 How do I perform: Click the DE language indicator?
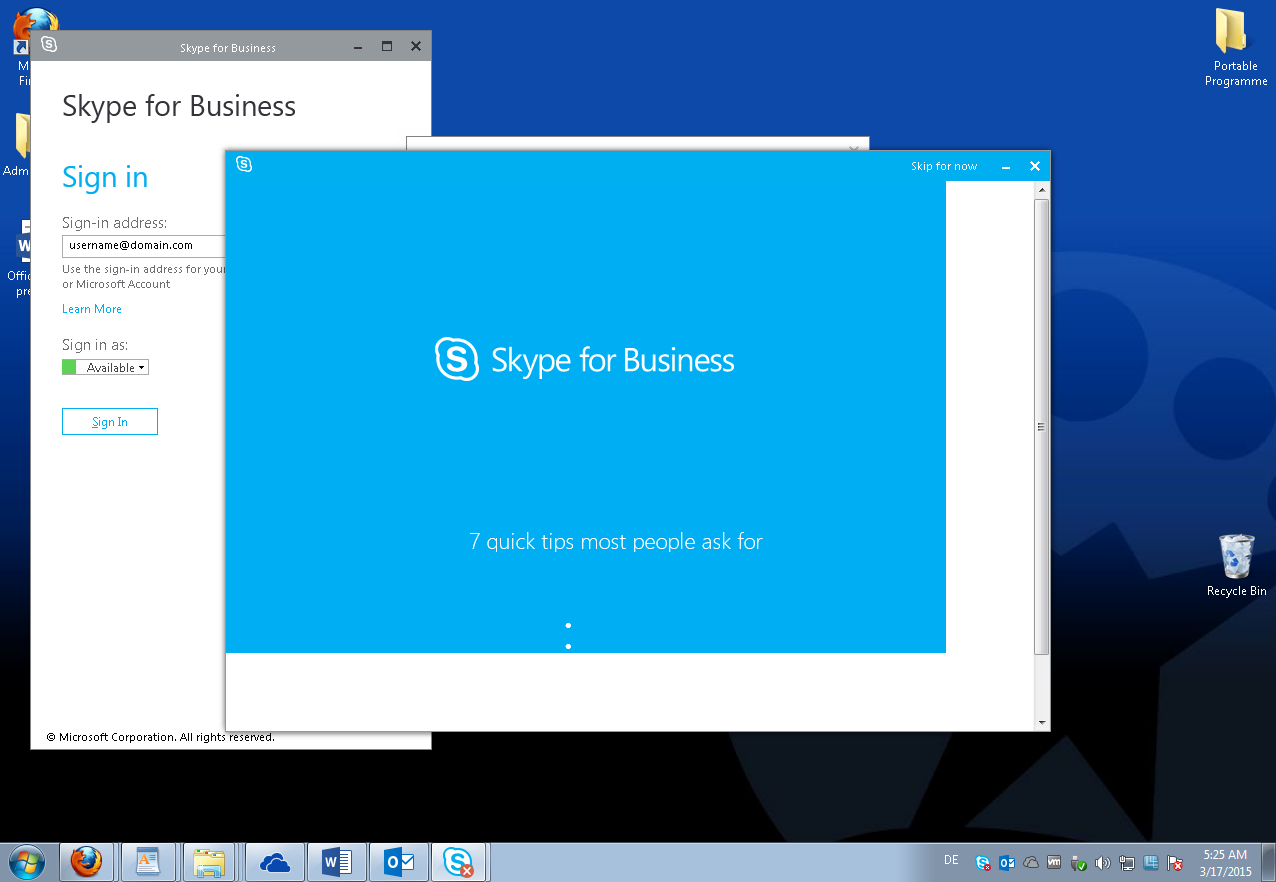[x=951, y=860]
